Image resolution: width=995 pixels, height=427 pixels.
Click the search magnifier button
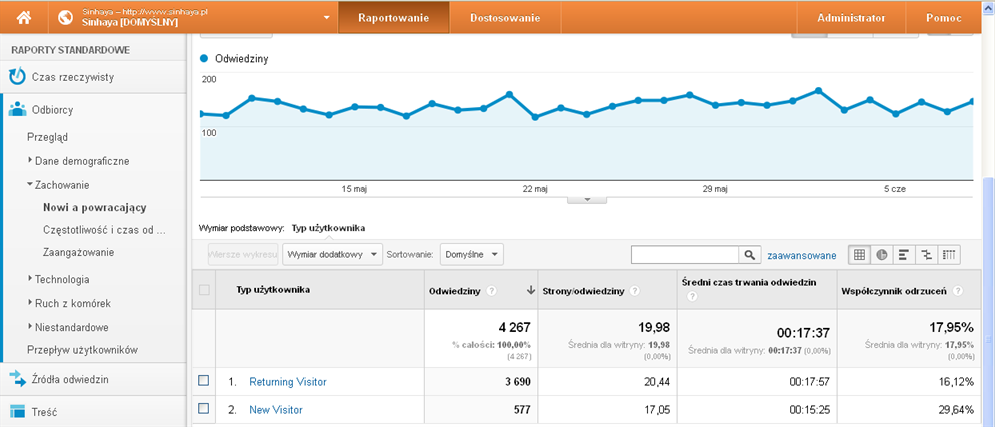click(749, 255)
